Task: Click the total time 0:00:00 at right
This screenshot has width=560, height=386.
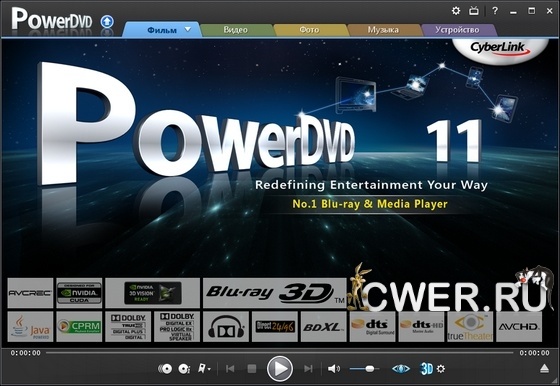Action: 534,353
